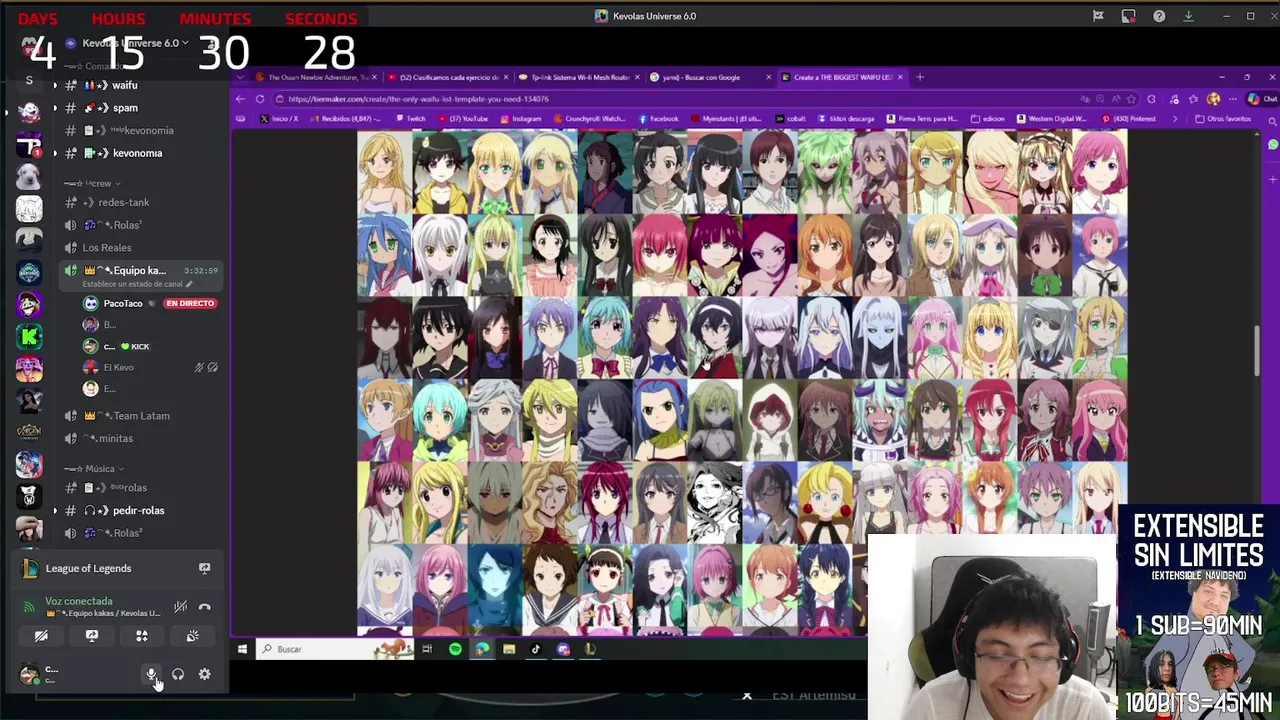Open white dog server icon
Screen dimensions: 1280x720
pyautogui.click(x=29, y=177)
